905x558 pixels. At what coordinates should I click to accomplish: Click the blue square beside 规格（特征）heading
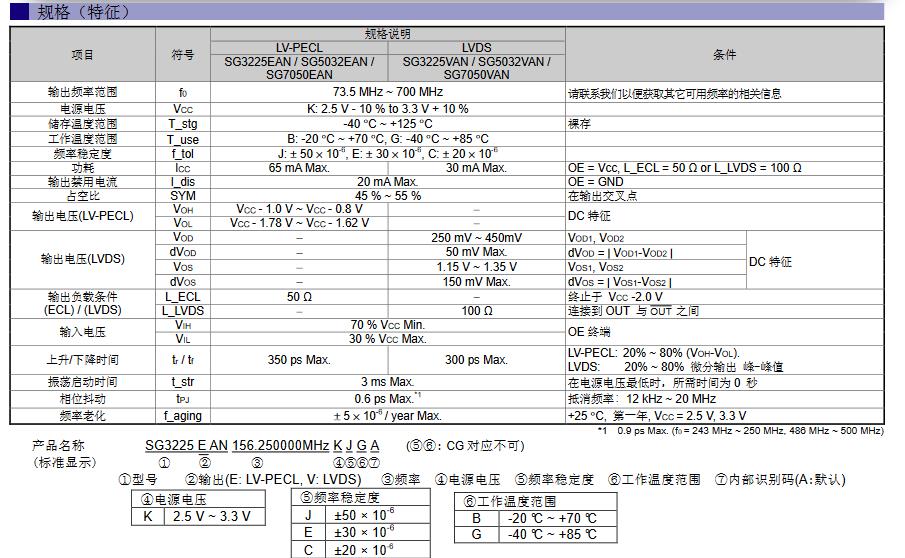(x=19, y=12)
